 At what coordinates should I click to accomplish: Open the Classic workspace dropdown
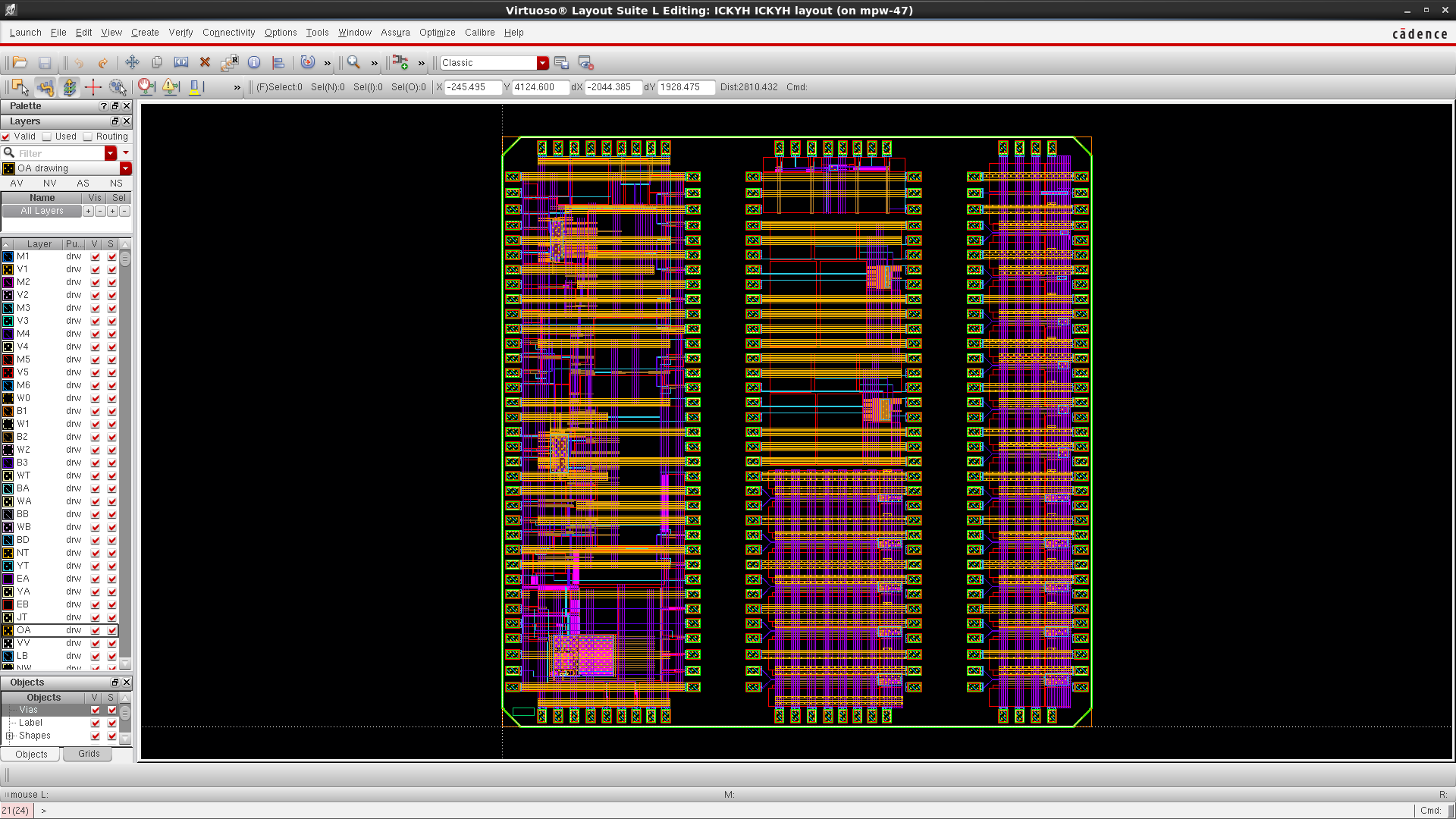pos(542,63)
